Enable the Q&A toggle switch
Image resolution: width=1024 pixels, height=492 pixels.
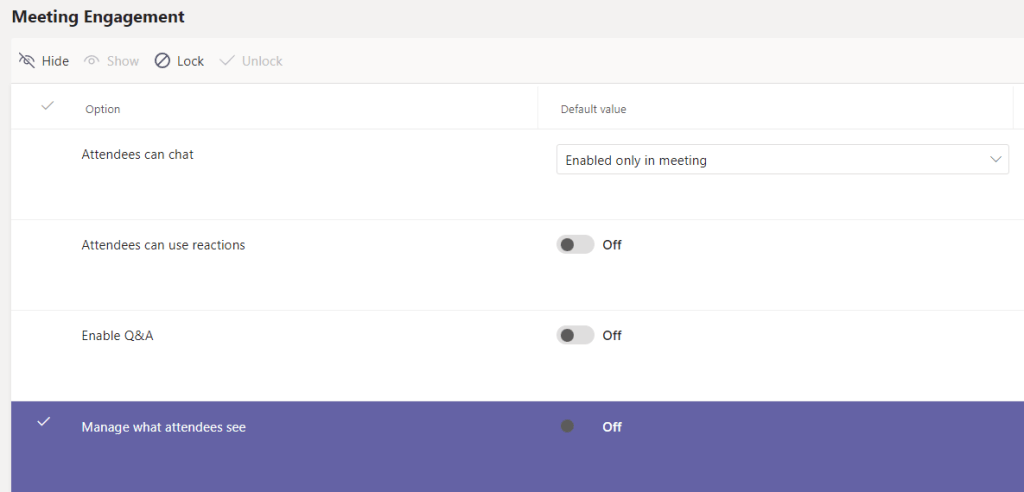click(575, 336)
